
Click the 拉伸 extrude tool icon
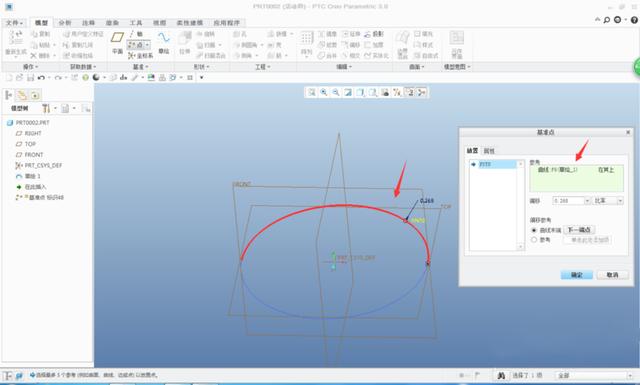[x=184, y=42]
